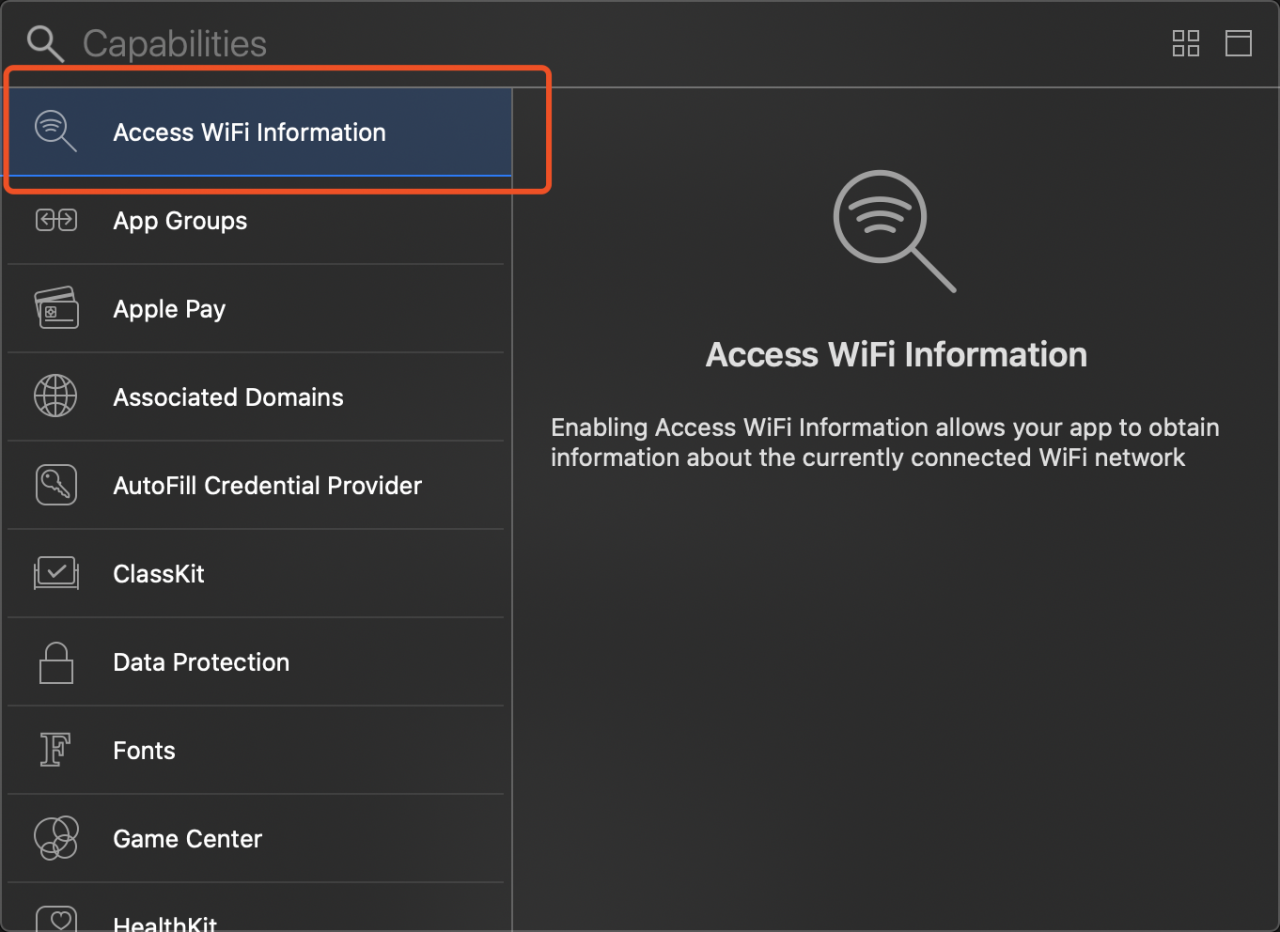The height and width of the screenshot is (932, 1280).
Task: Click the Access WiFi Information magnifier icon in list
Action: click(x=56, y=131)
